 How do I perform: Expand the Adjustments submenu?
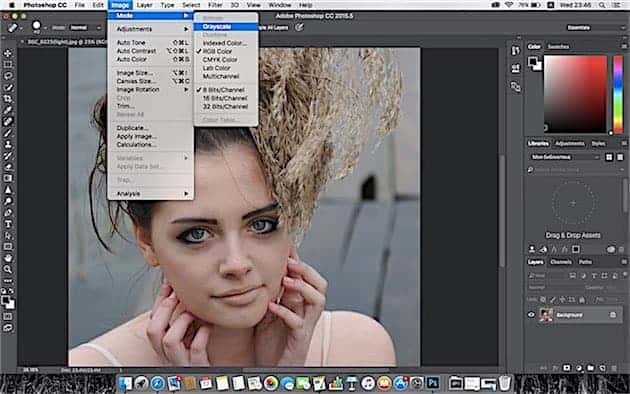point(151,29)
